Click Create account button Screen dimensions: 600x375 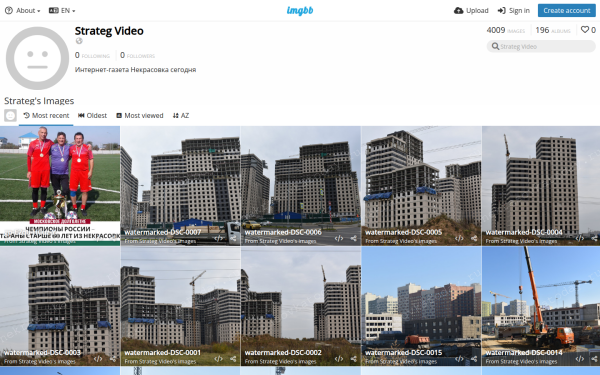tap(567, 11)
